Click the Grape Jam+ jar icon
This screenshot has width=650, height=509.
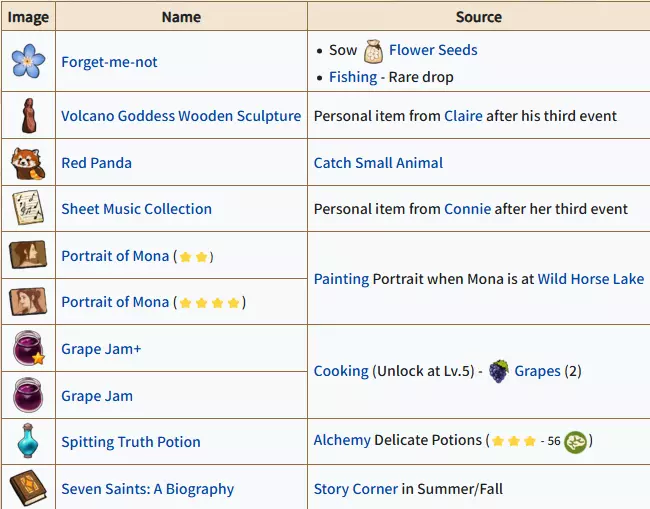27,349
